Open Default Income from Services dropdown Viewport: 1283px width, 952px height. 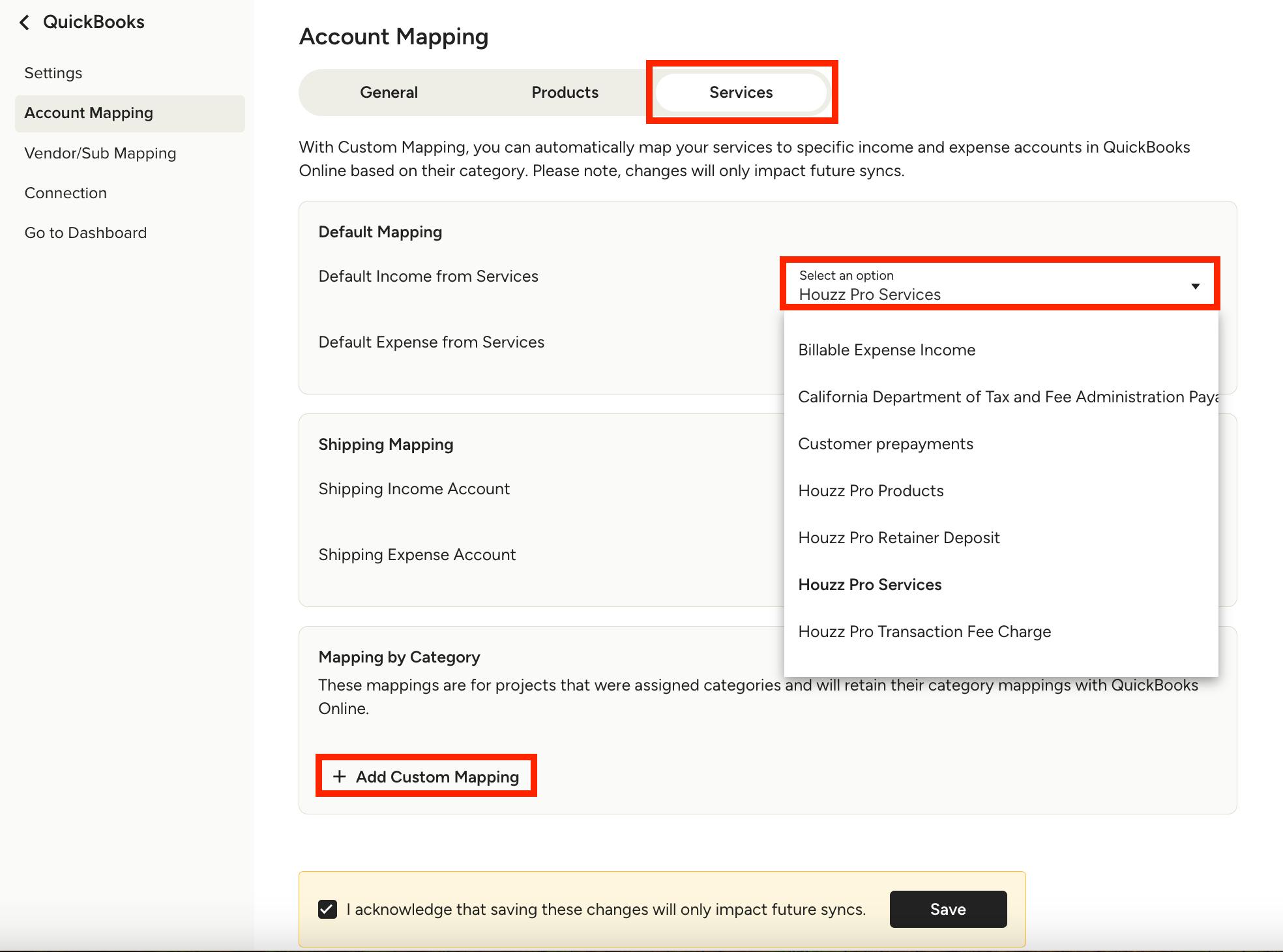click(x=999, y=285)
